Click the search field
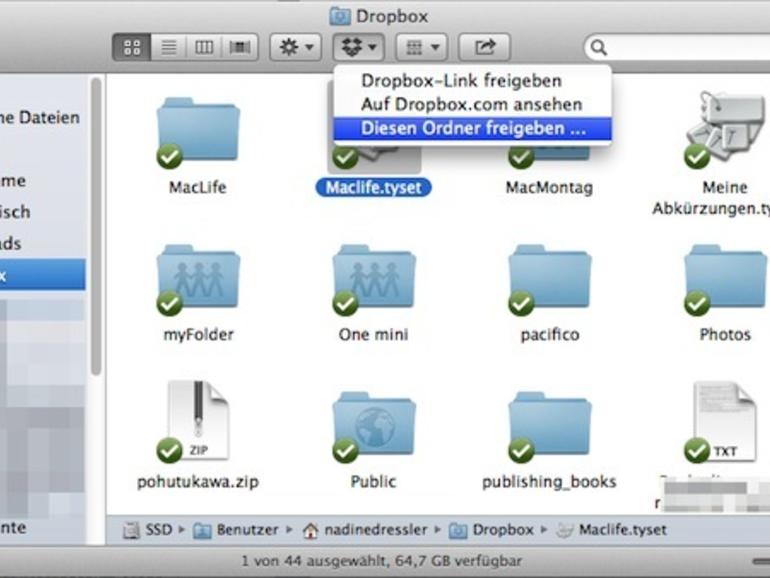This screenshot has width=770, height=578. point(678,48)
